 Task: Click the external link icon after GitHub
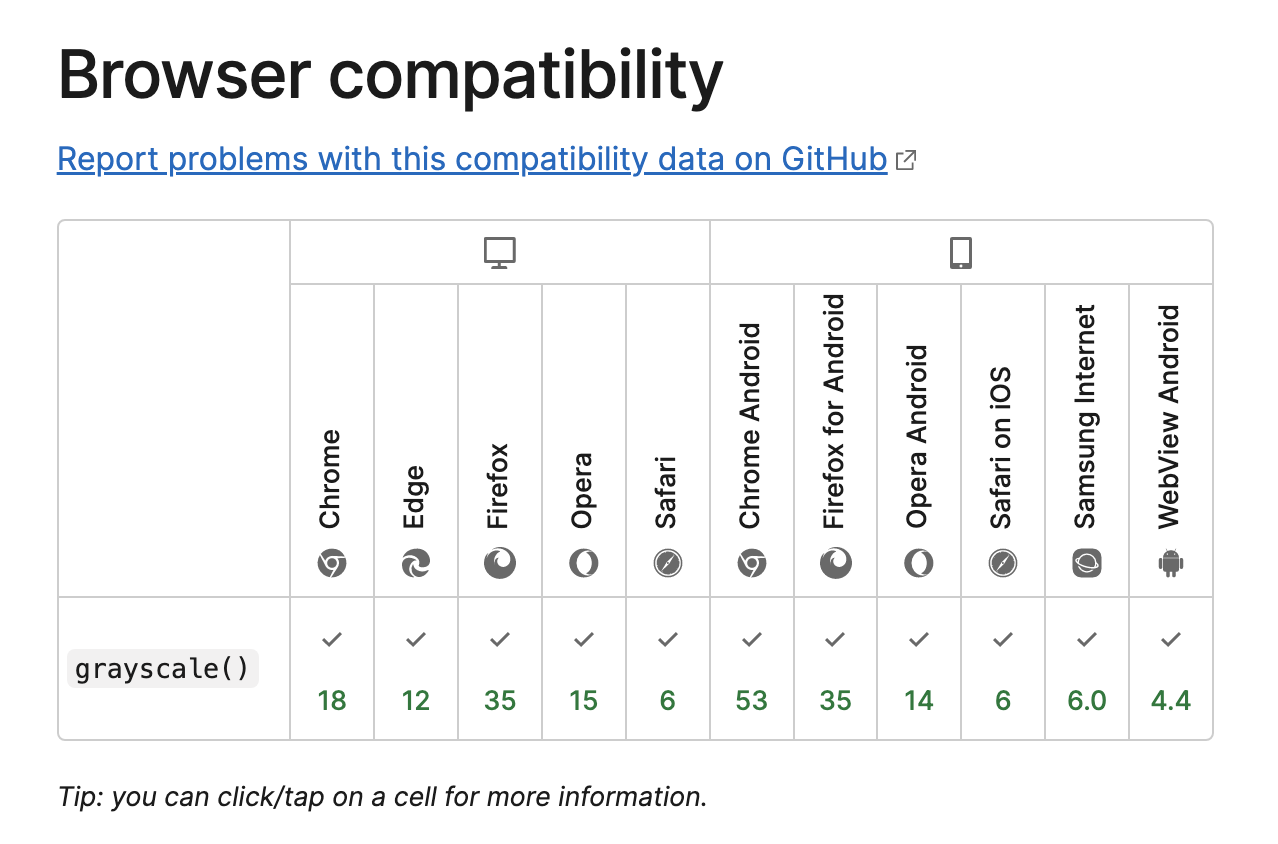pyautogui.click(x=906, y=160)
